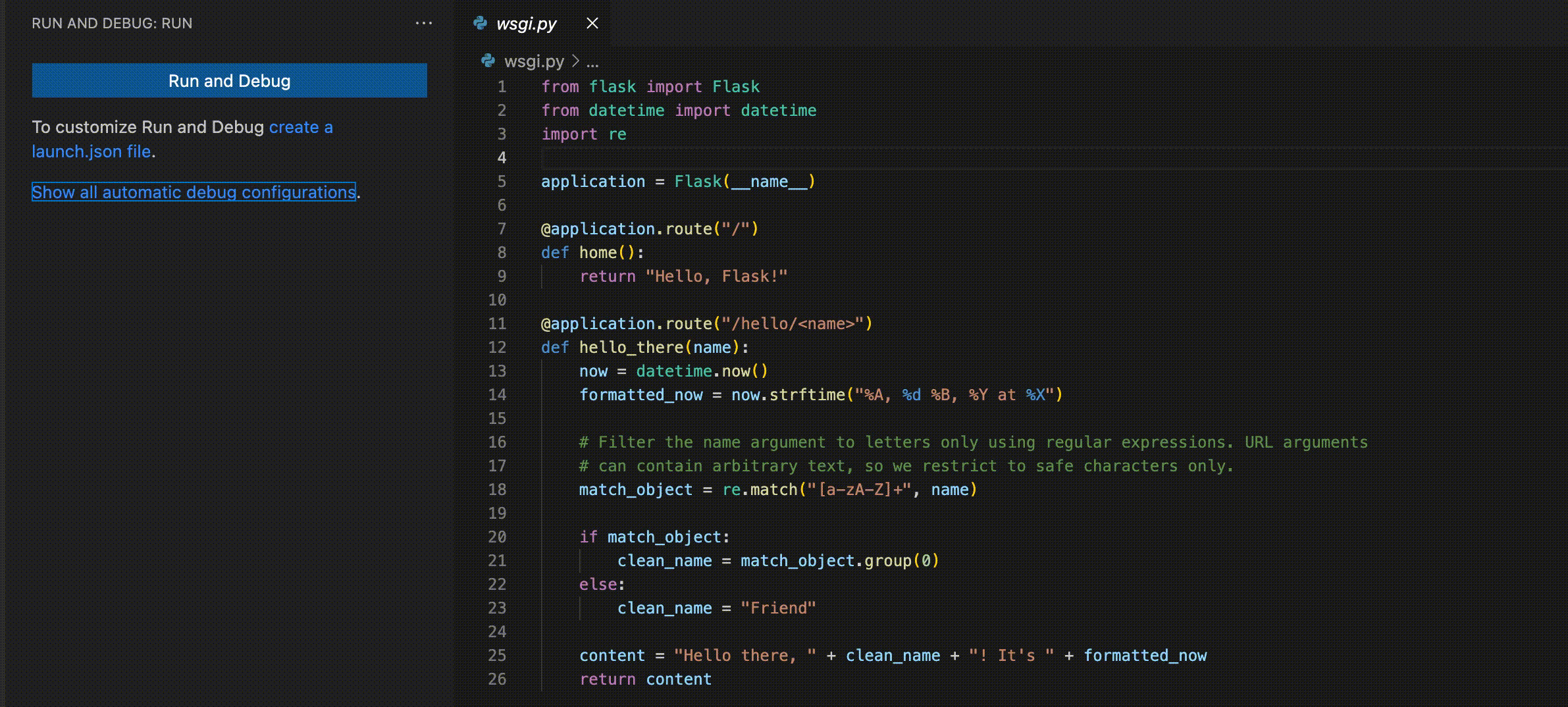Click the 'def home():' definition

pos(592,252)
